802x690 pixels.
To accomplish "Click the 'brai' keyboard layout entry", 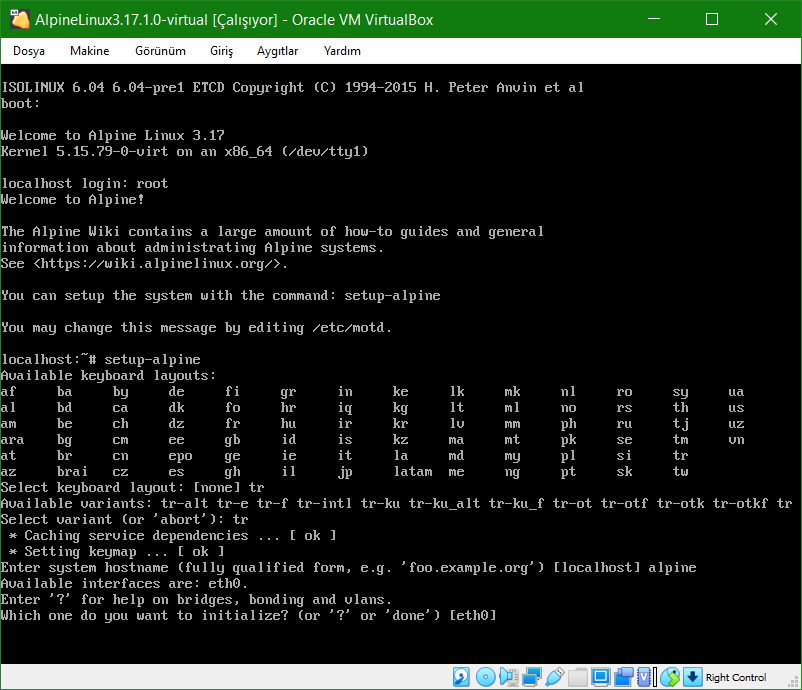I will point(72,471).
